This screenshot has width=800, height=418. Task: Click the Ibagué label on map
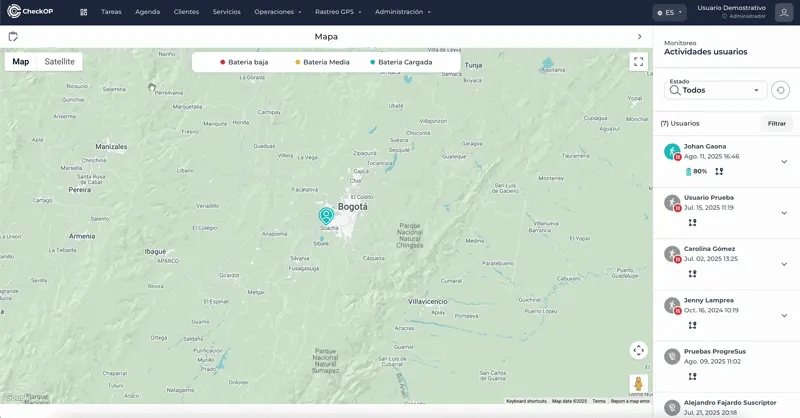(155, 252)
